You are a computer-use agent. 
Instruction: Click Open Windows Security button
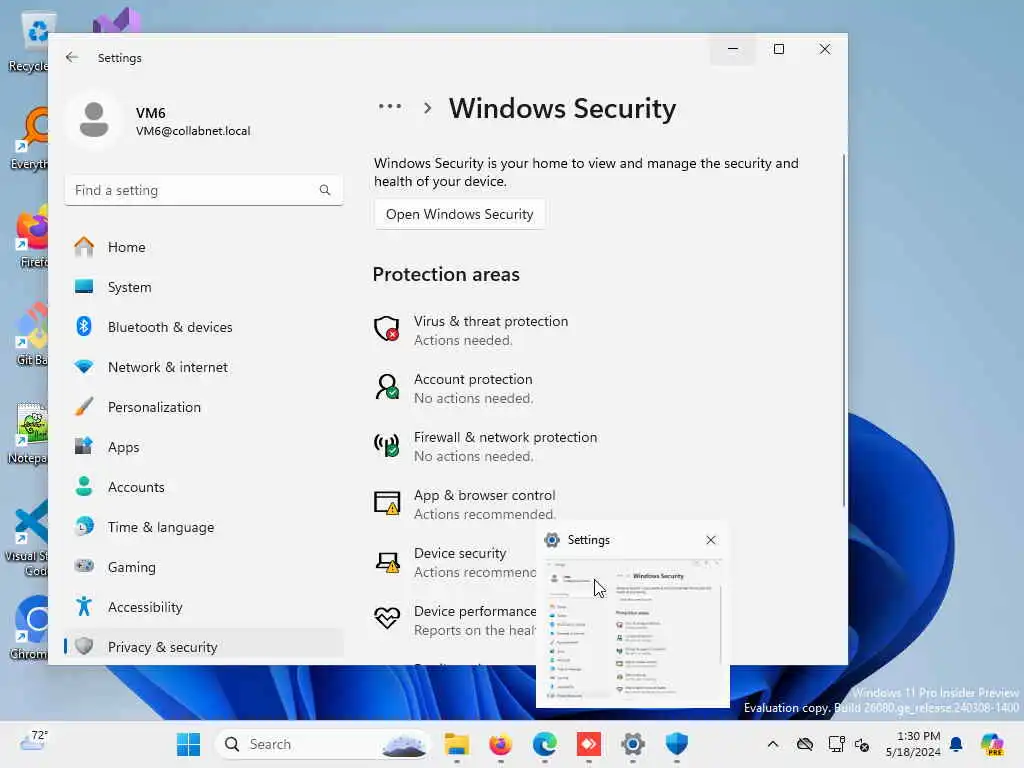coord(460,214)
